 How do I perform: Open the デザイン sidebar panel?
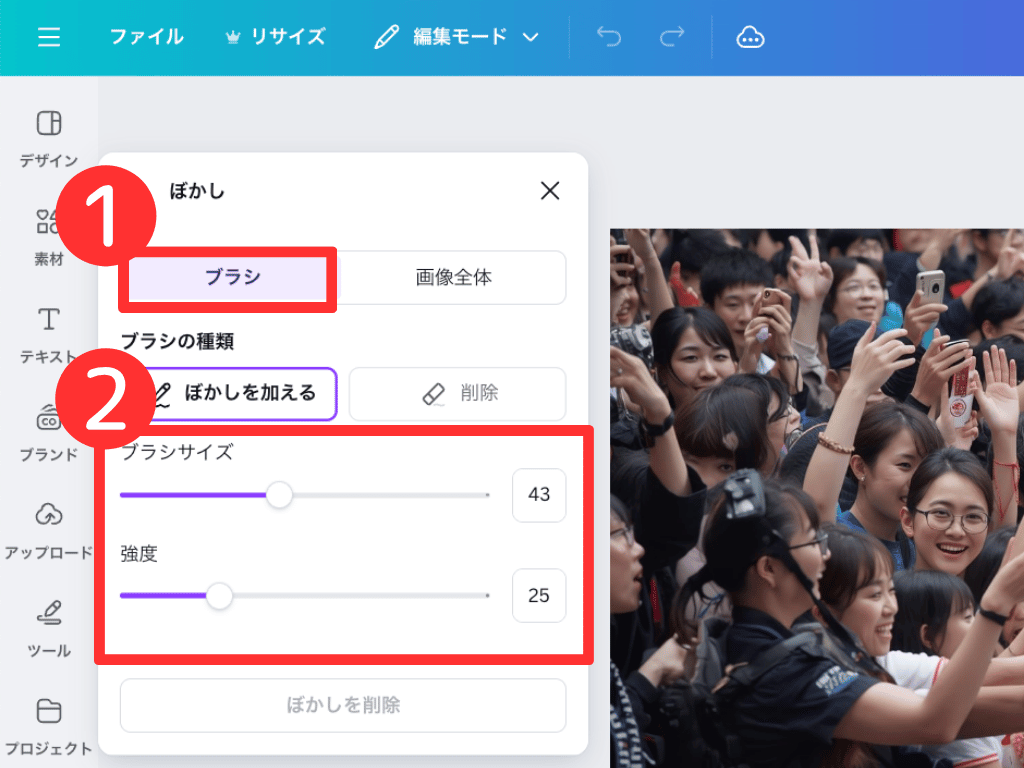pyautogui.click(x=48, y=138)
